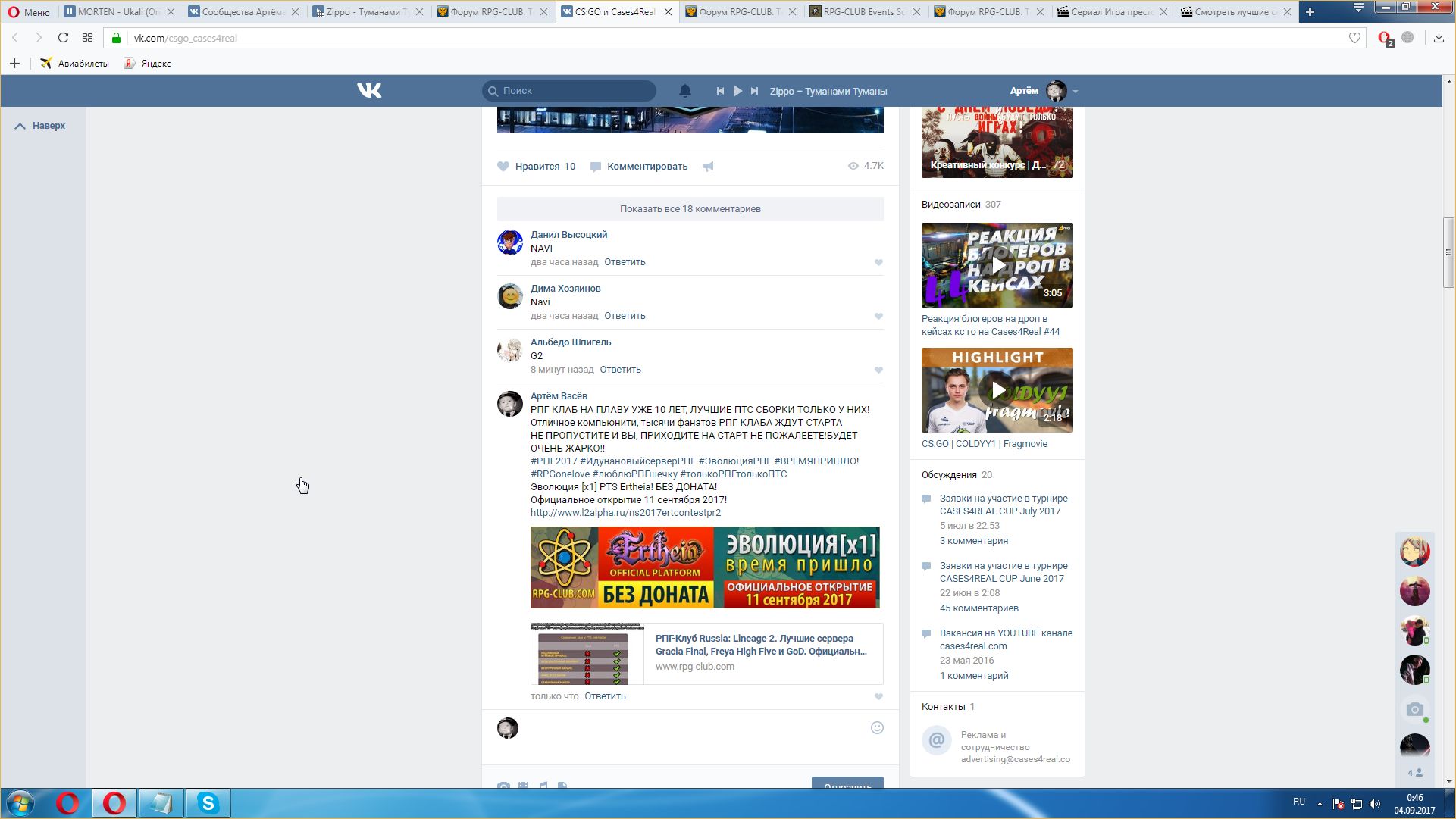Open the emoji picker in comment box
This screenshot has width=1456, height=819.
coord(877,728)
